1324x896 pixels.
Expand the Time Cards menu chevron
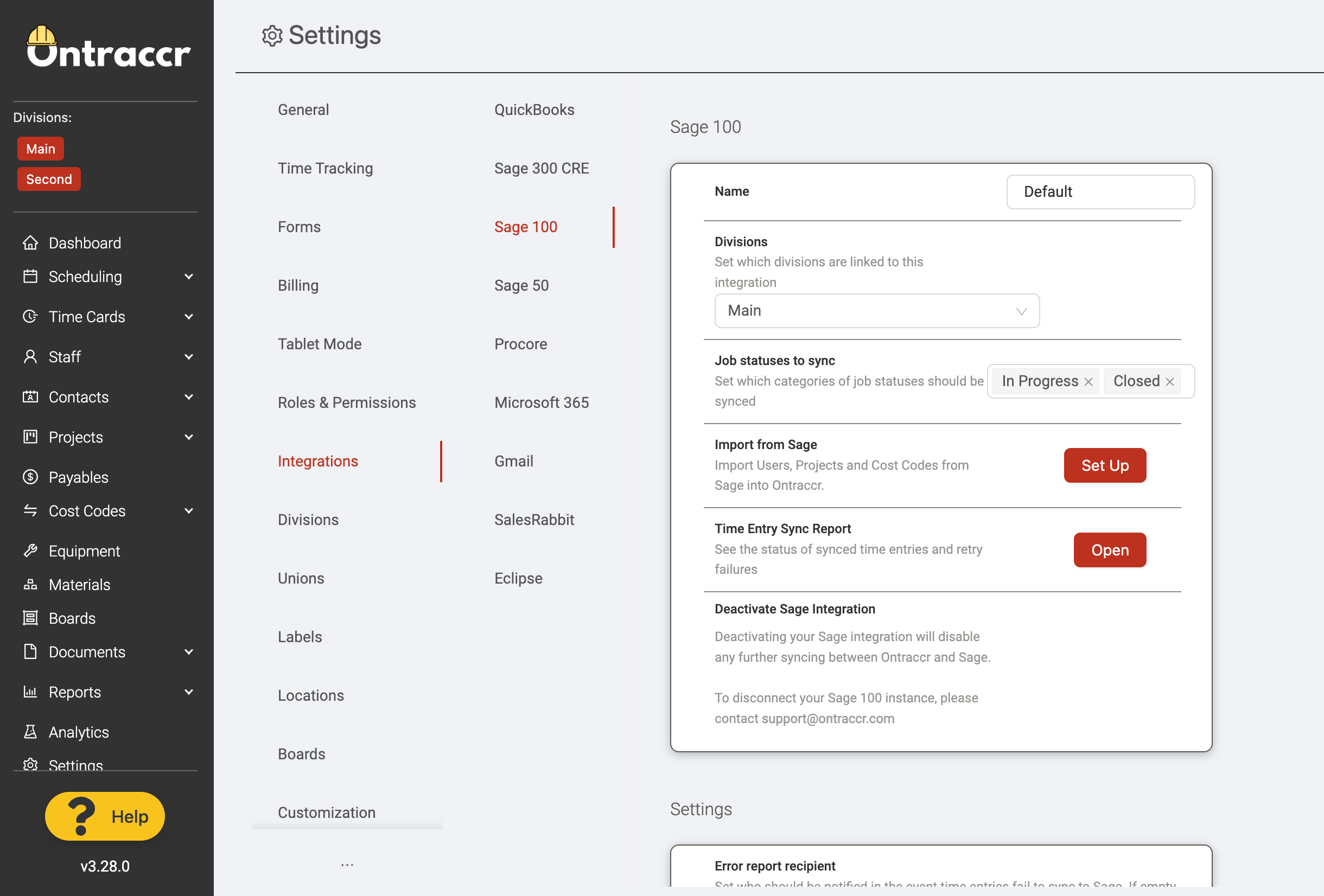click(189, 316)
